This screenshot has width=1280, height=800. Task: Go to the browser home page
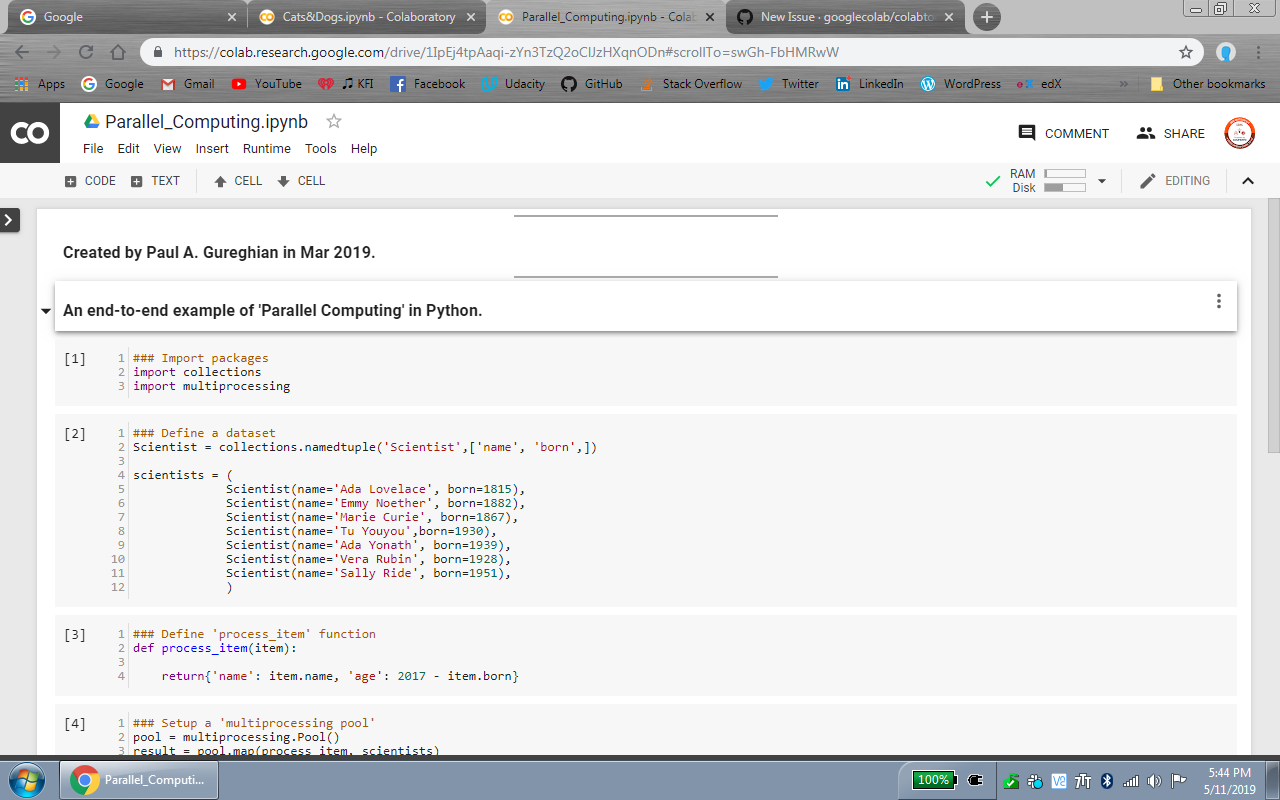point(118,52)
